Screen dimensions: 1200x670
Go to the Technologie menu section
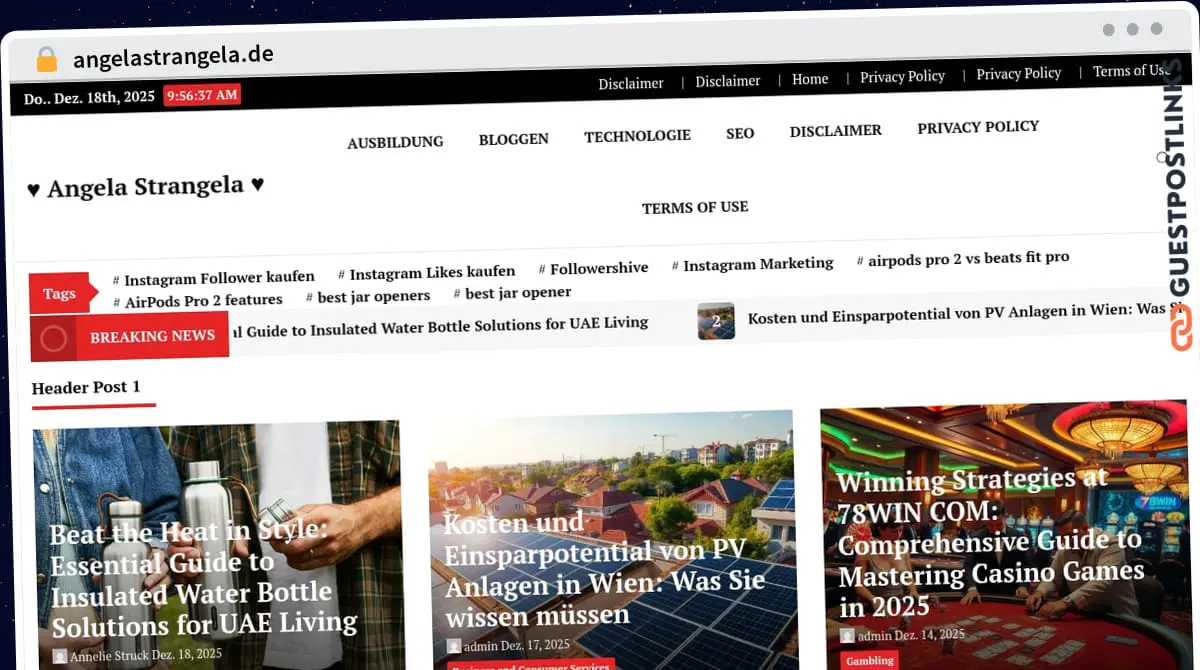(x=637, y=135)
